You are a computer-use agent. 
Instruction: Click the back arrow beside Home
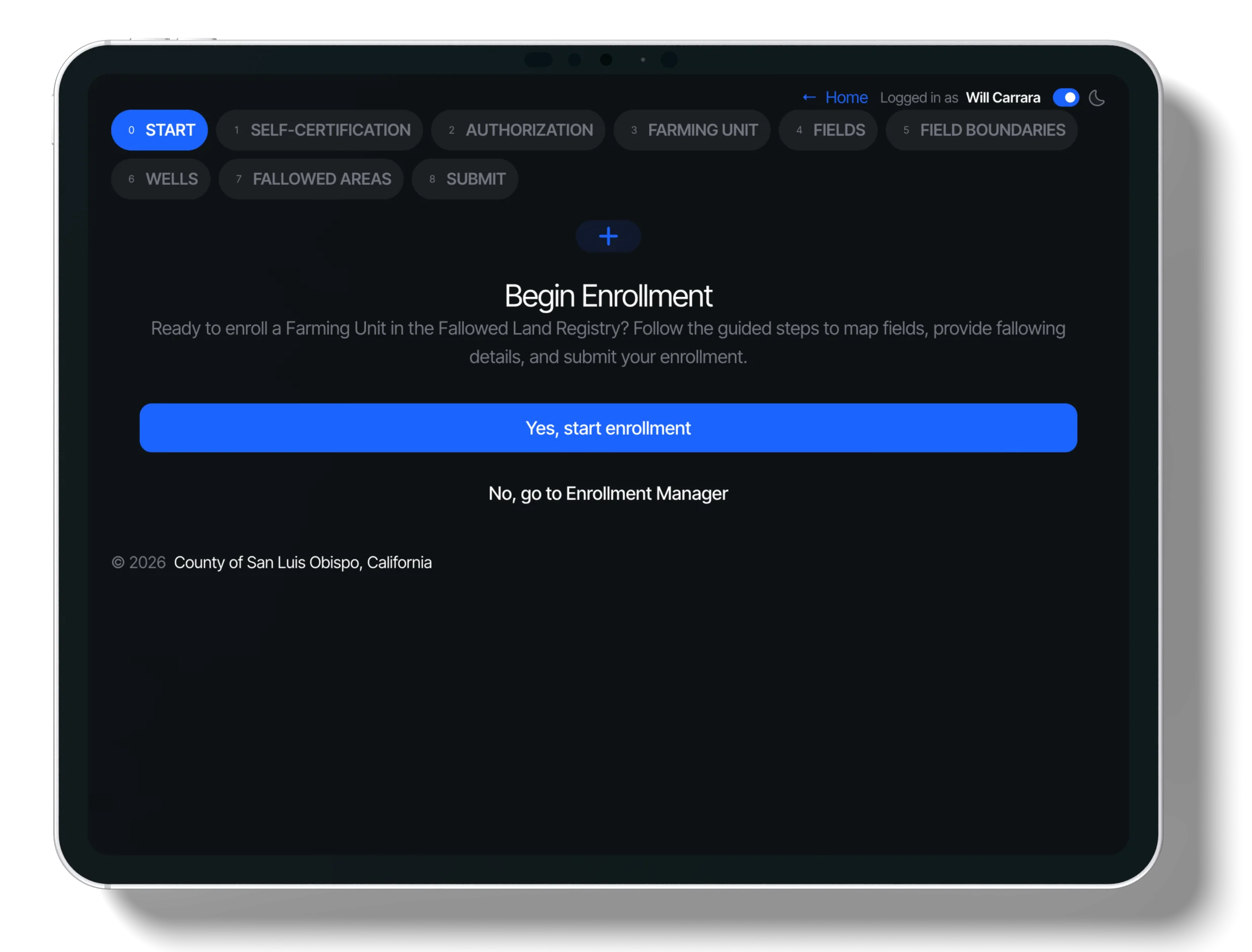(x=809, y=97)
